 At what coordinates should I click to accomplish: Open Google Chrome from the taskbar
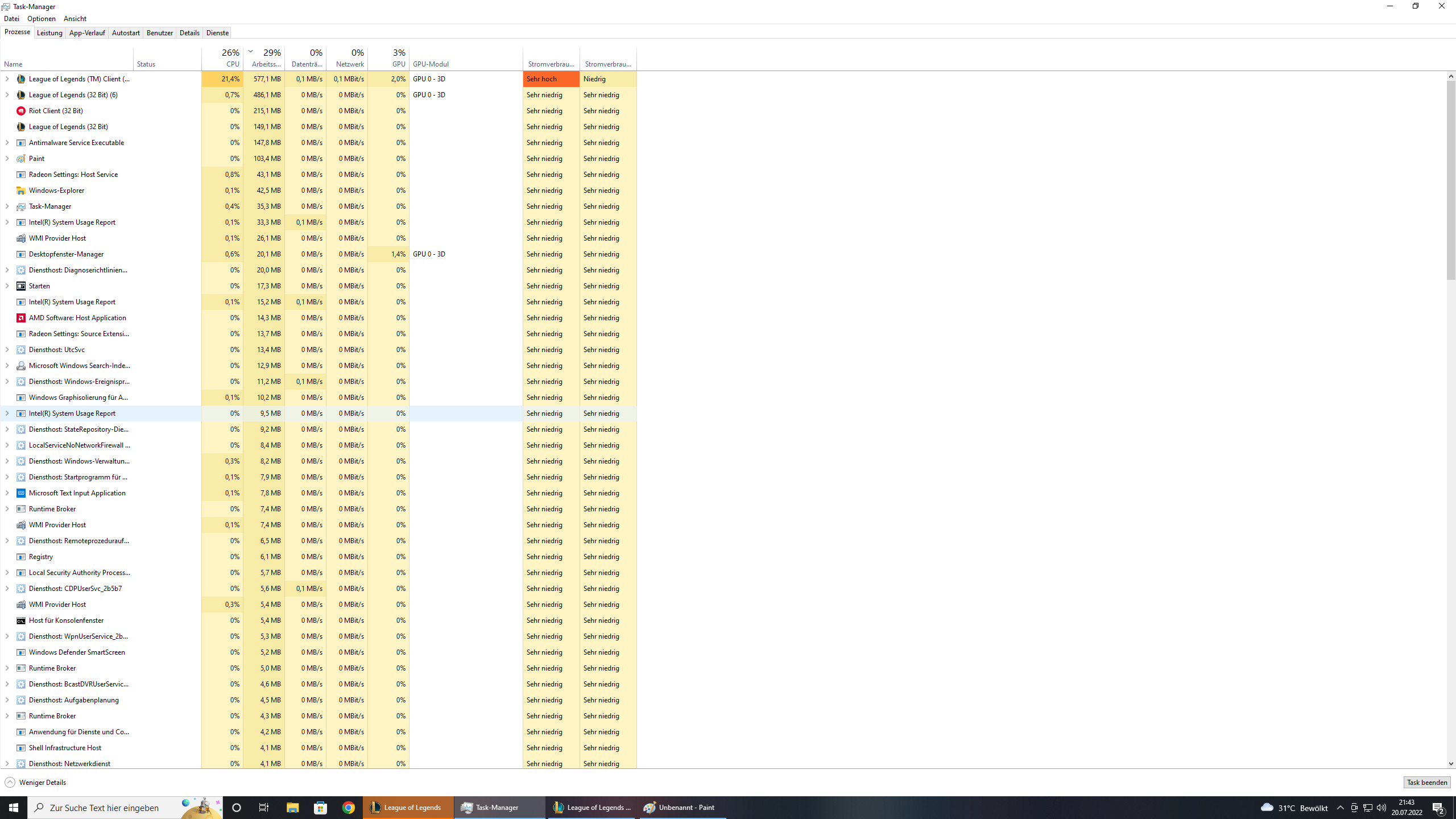coord(349,807)
